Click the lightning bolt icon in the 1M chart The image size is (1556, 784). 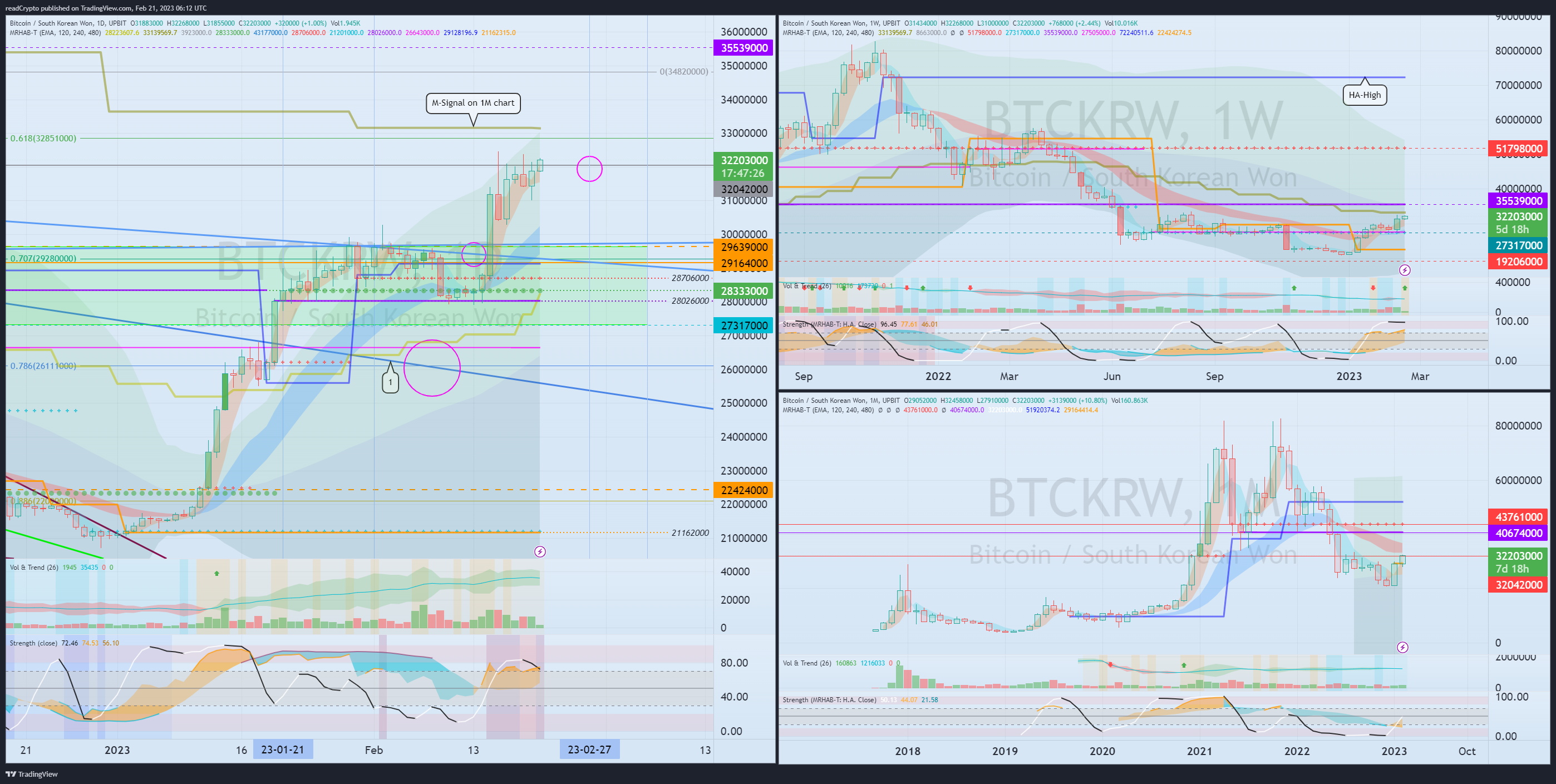pyautogui.click(x=1402, y=648)
